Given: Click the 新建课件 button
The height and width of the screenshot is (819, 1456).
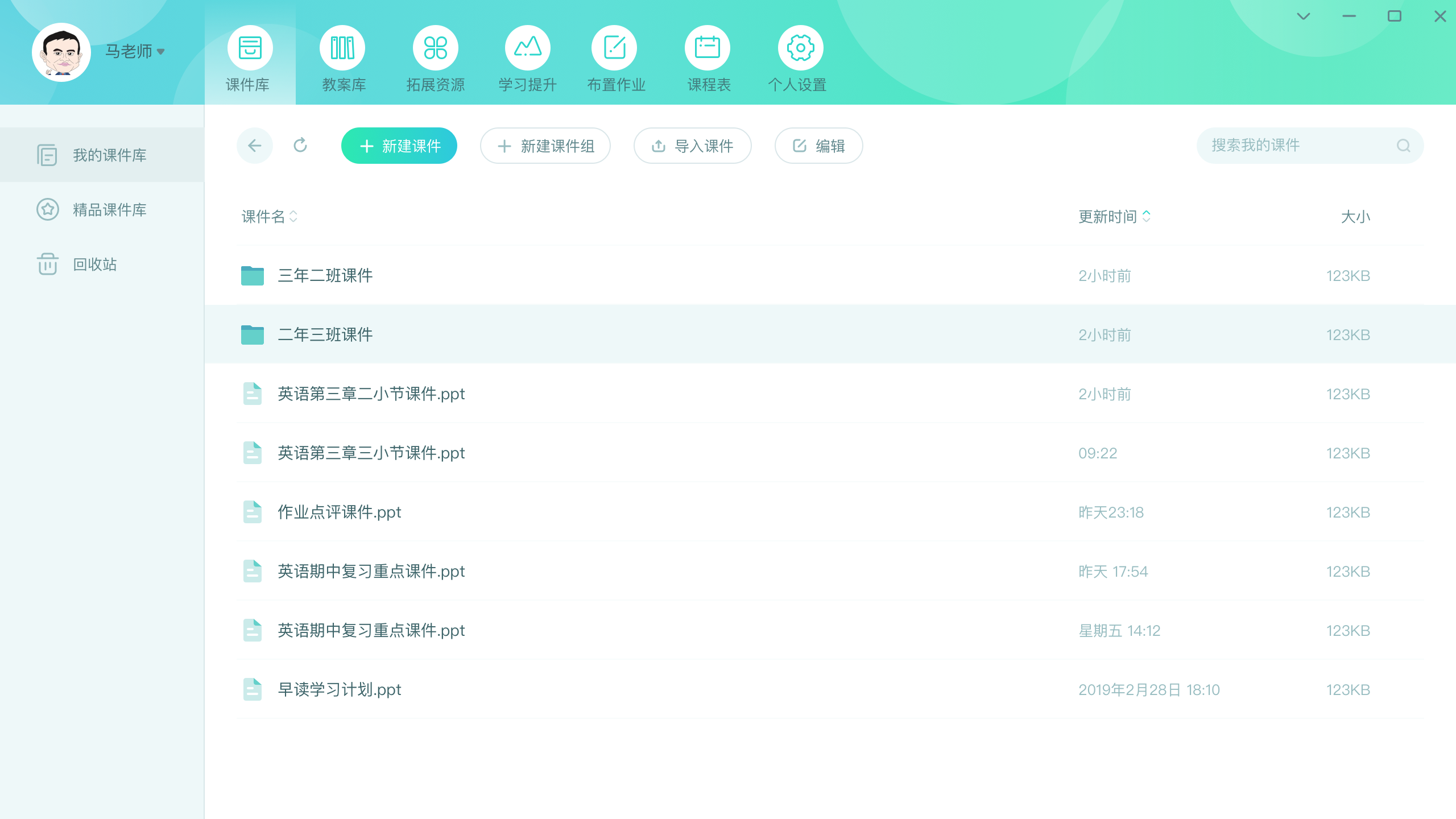Looking at the screenshot, I should pos(399,146).
